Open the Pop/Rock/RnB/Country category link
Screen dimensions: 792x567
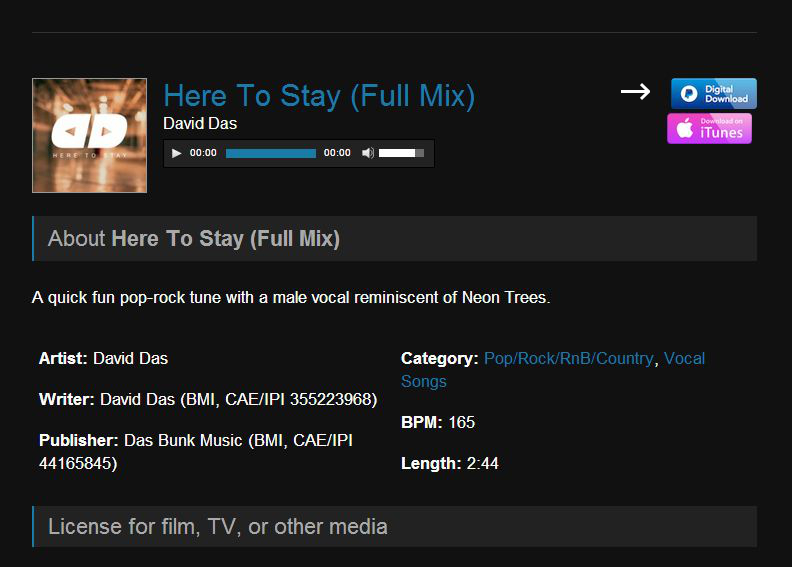569,358
